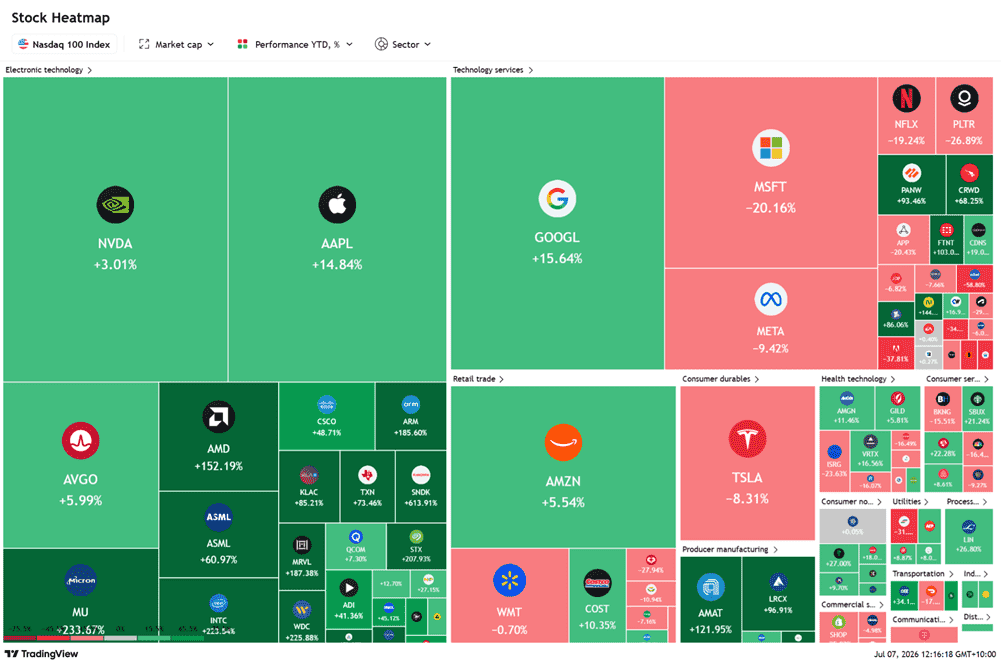Open the Sector grouping dropdown
1001x666 pixels.
(403, 44)
